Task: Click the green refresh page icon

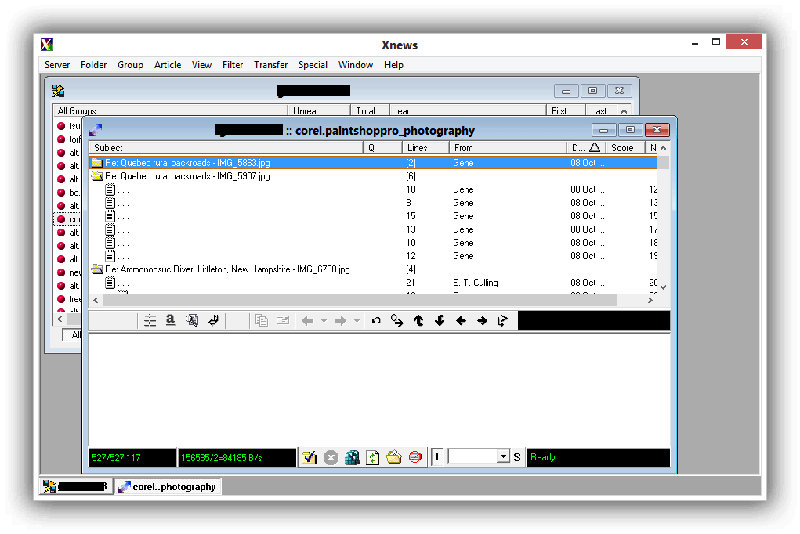Action: tap(373, 457)
